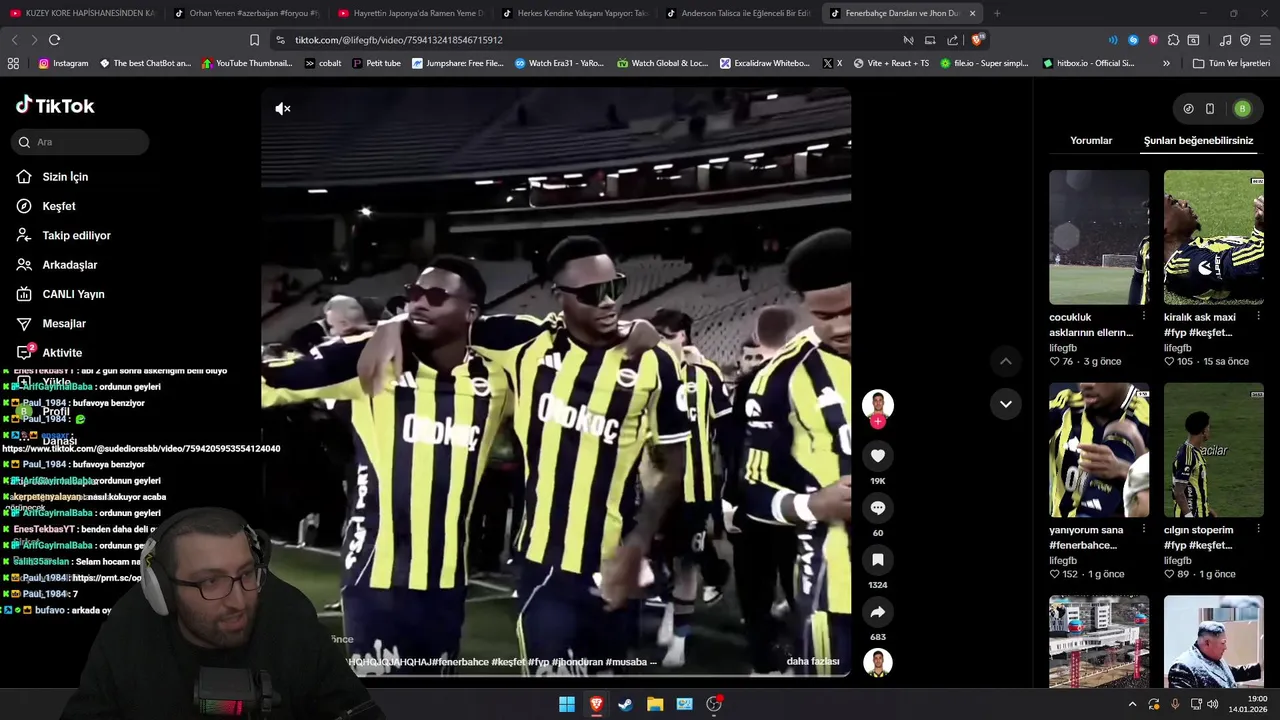Open Steam from the taskbar
The height and width of the screenshot is (720, 1280).
(625, 704)
